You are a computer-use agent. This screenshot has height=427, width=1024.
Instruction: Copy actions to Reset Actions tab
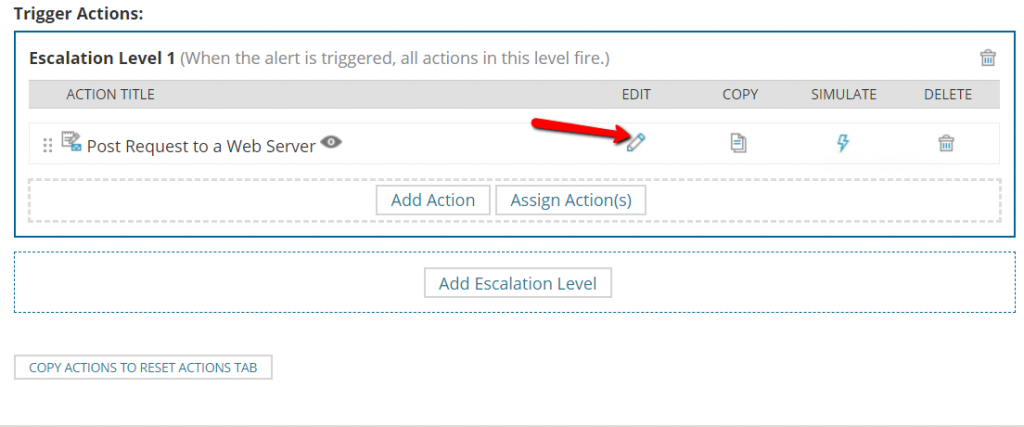pyautogui.click(x=143, y=368)
